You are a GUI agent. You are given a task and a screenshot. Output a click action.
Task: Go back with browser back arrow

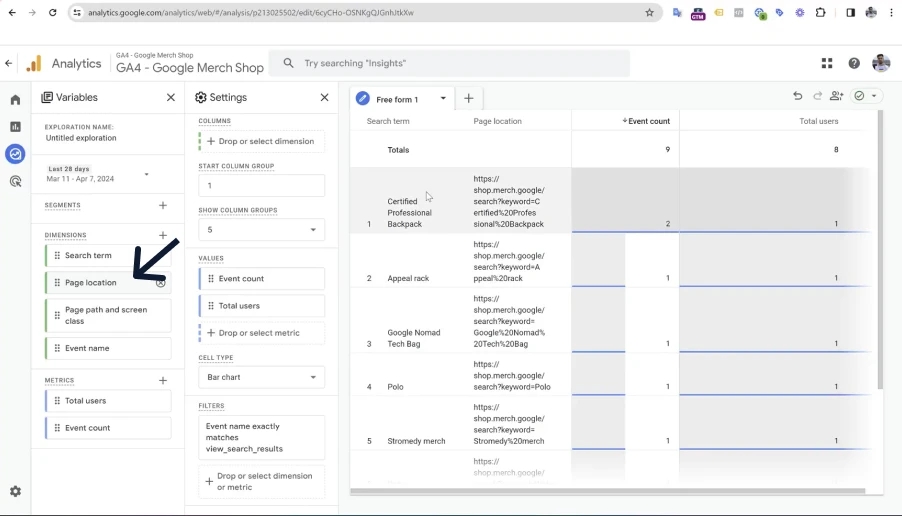(x=12, y=12)
